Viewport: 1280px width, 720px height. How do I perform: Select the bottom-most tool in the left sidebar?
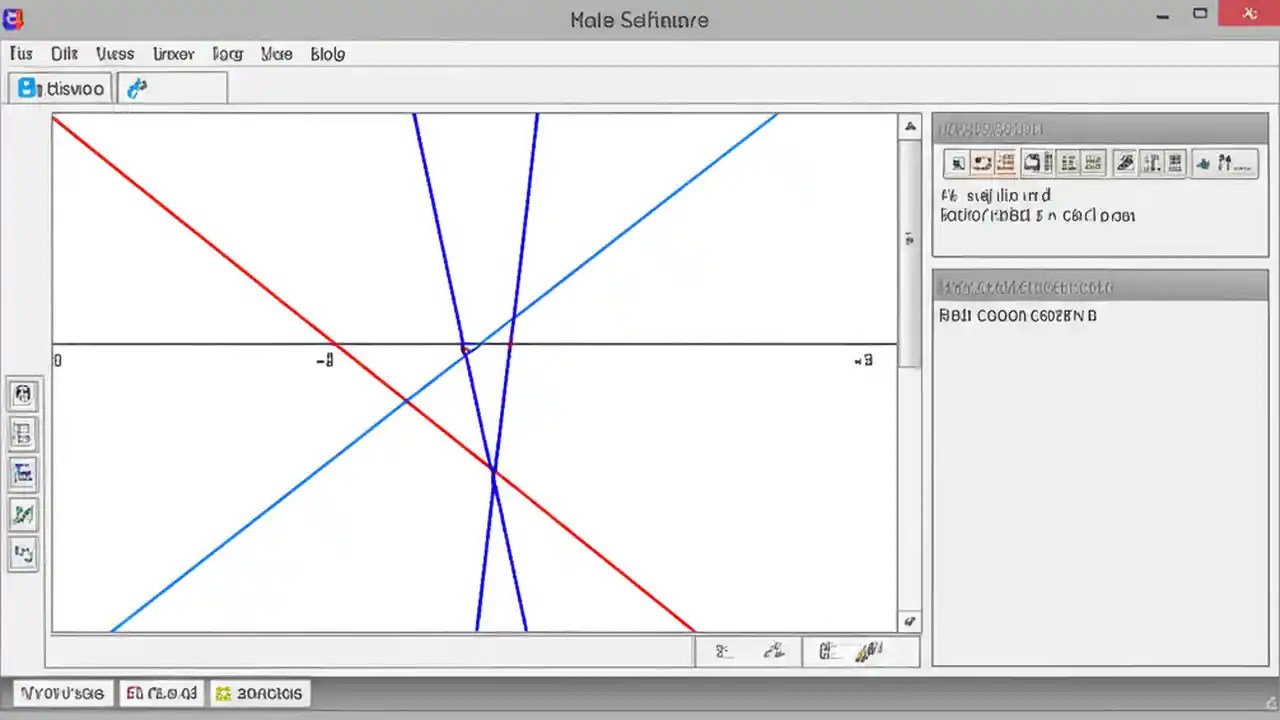pos(23,553)
